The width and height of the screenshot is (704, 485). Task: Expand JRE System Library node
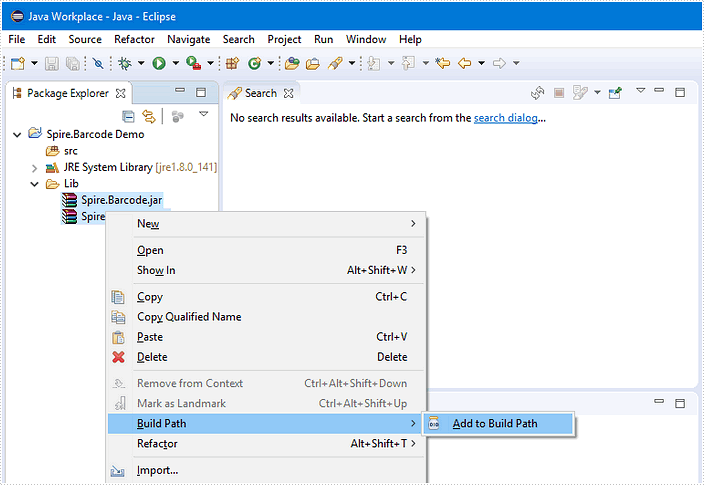click(35, 168)
